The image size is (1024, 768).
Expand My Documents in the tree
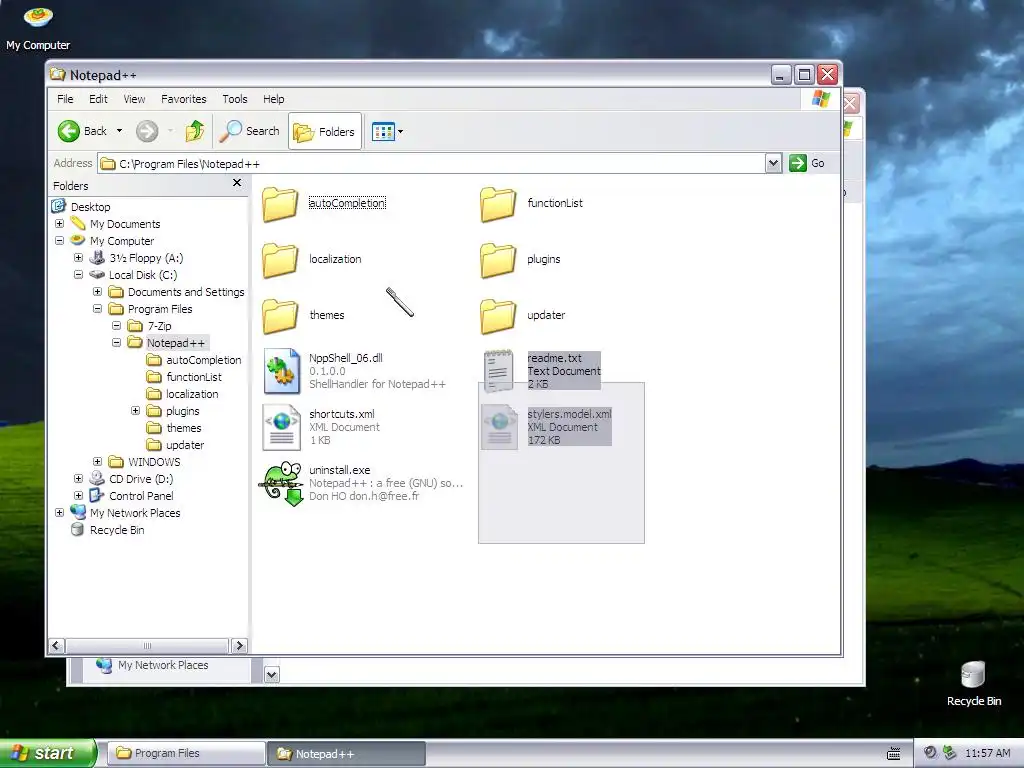coord(59,223)
